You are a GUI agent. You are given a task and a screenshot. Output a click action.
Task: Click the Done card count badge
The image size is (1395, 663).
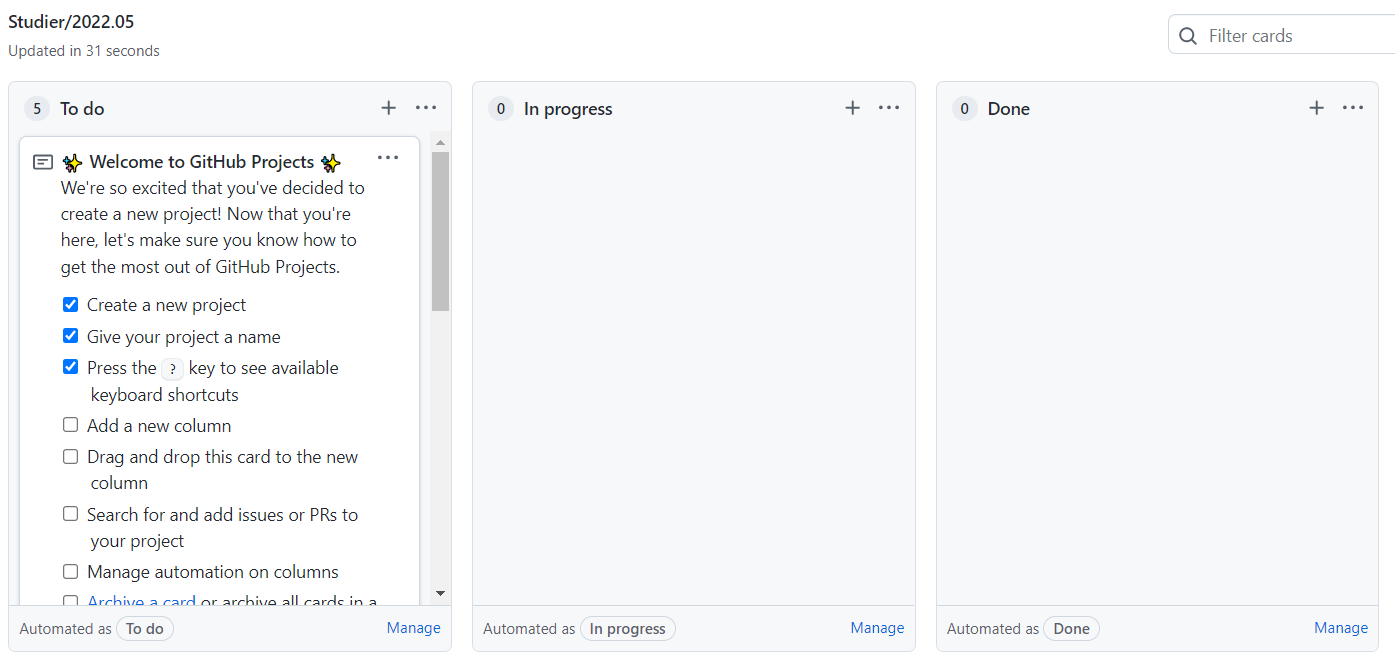tap(964, 109)
